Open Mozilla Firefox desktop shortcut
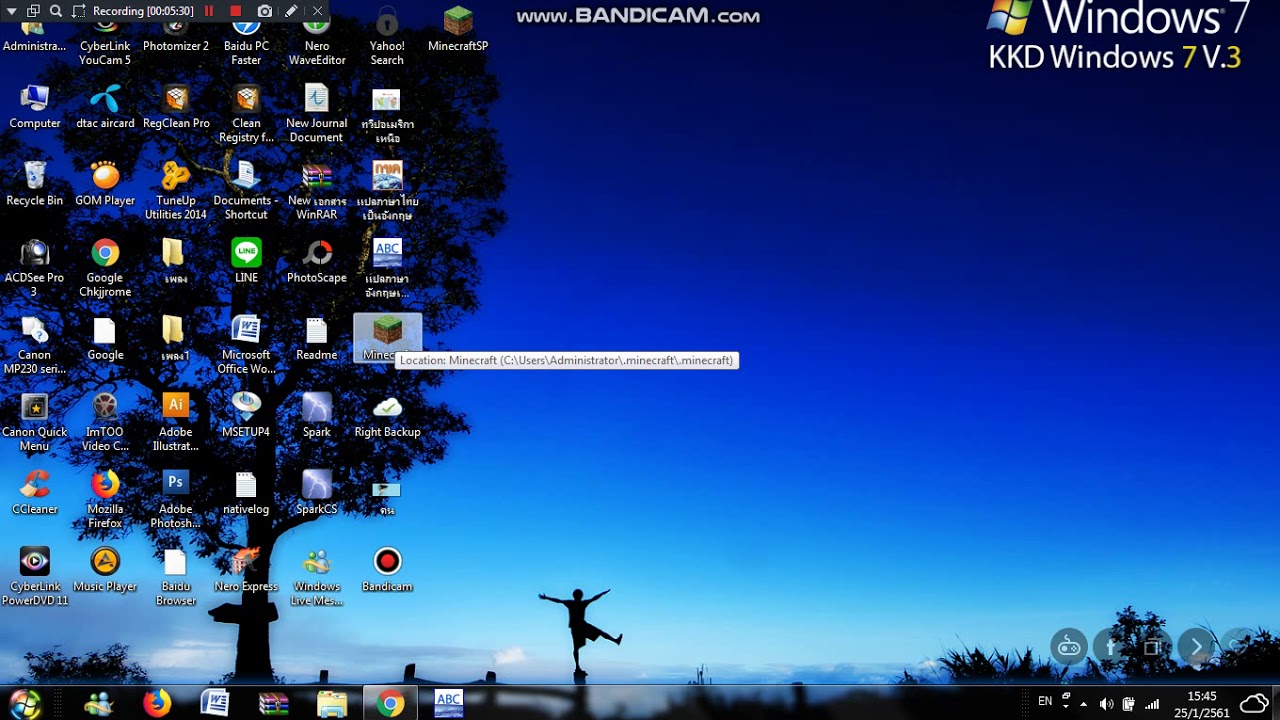1280x720 pixels. pos(105,500)
